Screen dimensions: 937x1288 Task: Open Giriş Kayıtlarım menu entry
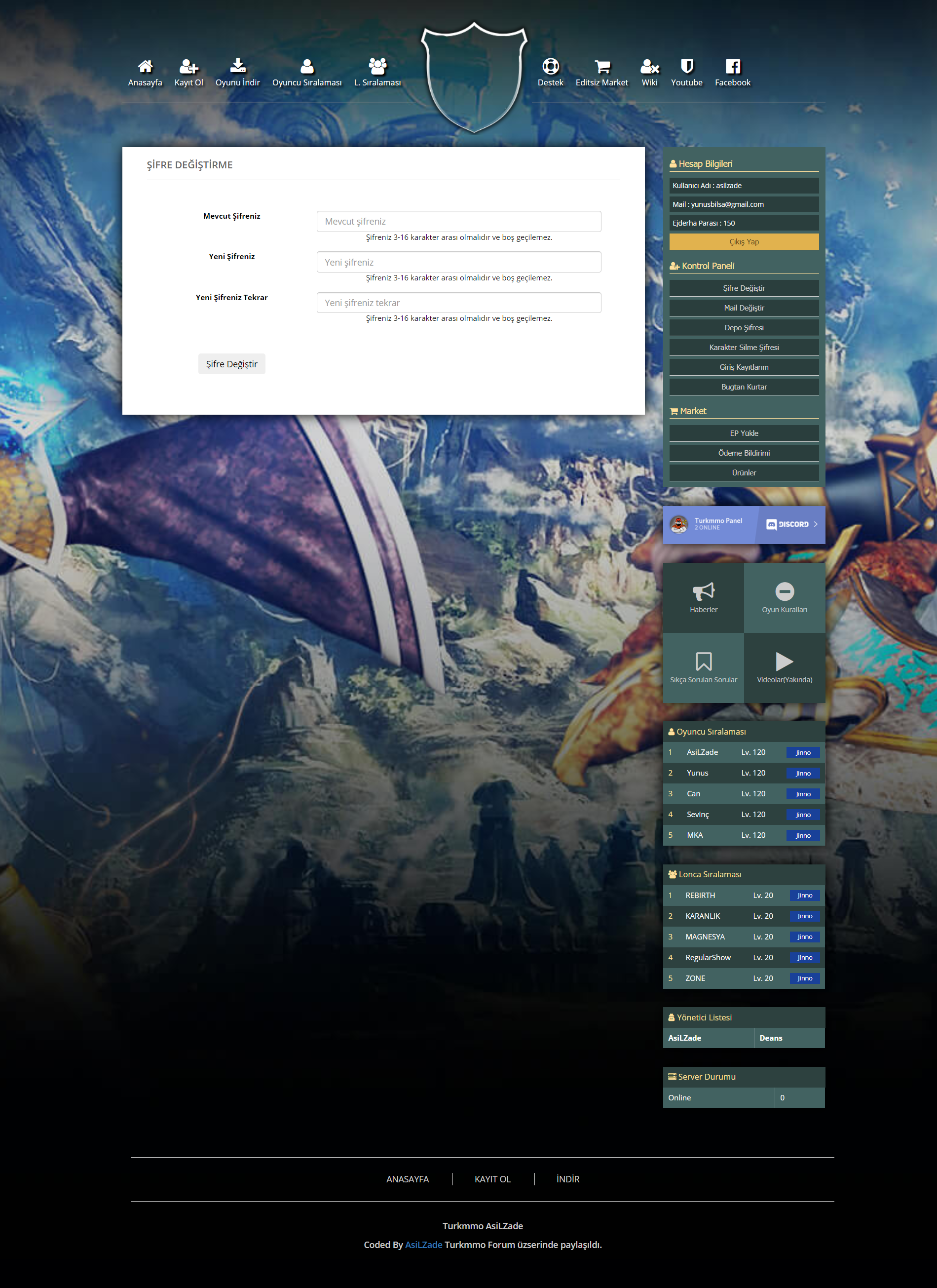pyautogui.click(x=744, y=367)
